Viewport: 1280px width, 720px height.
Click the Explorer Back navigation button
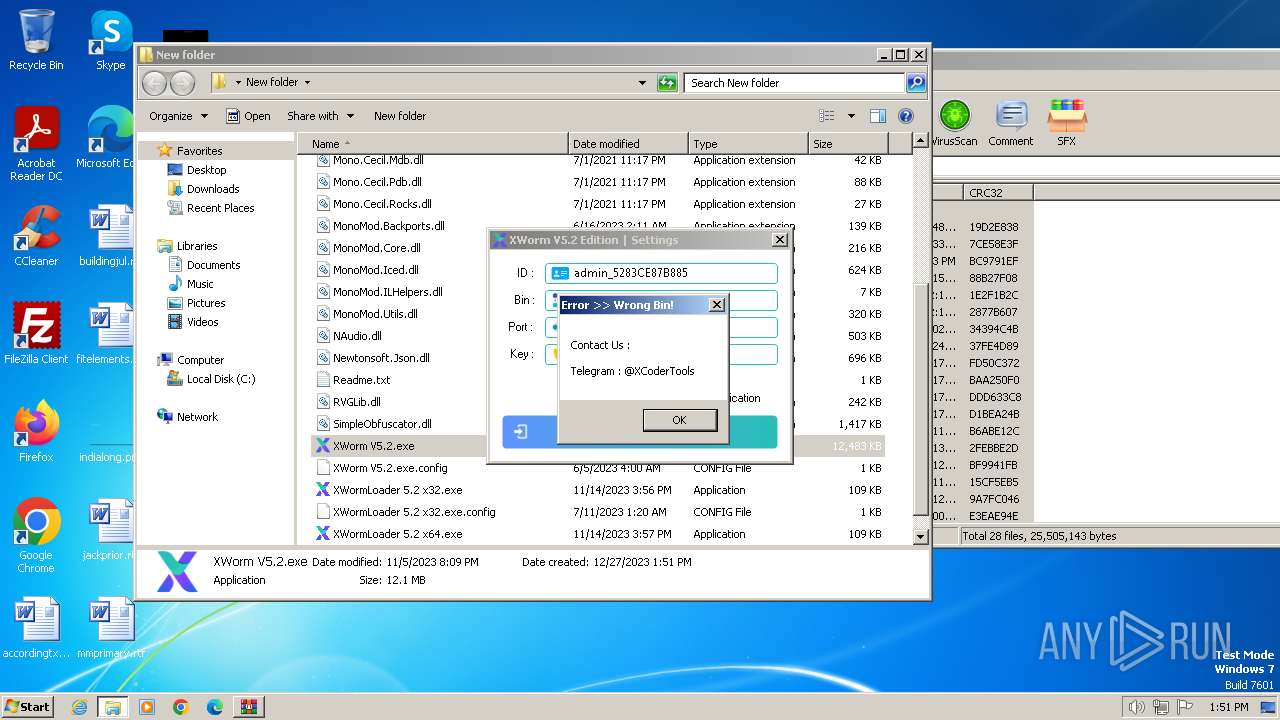155,83
